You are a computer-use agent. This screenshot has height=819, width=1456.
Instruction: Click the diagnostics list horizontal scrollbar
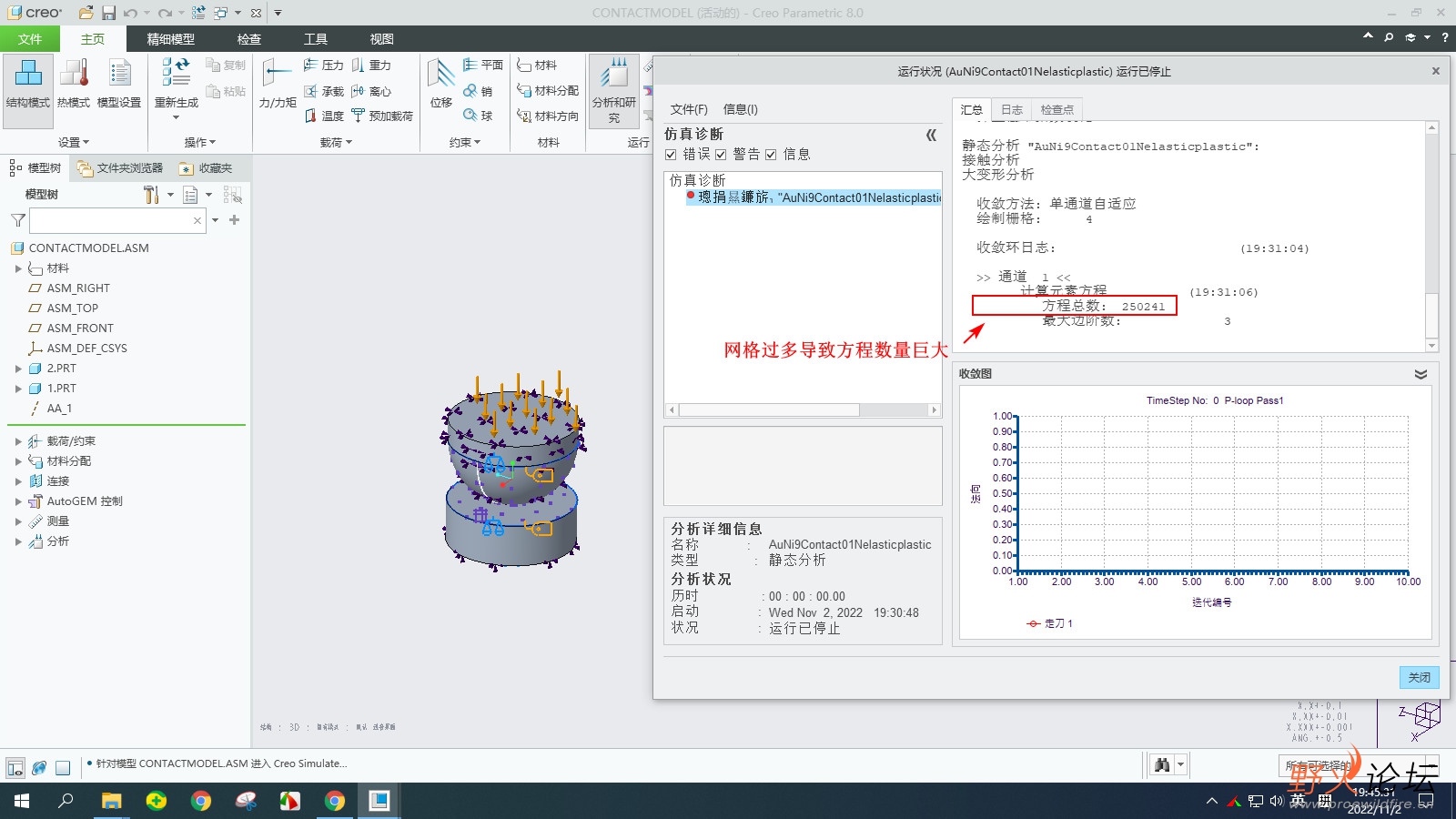804,410
